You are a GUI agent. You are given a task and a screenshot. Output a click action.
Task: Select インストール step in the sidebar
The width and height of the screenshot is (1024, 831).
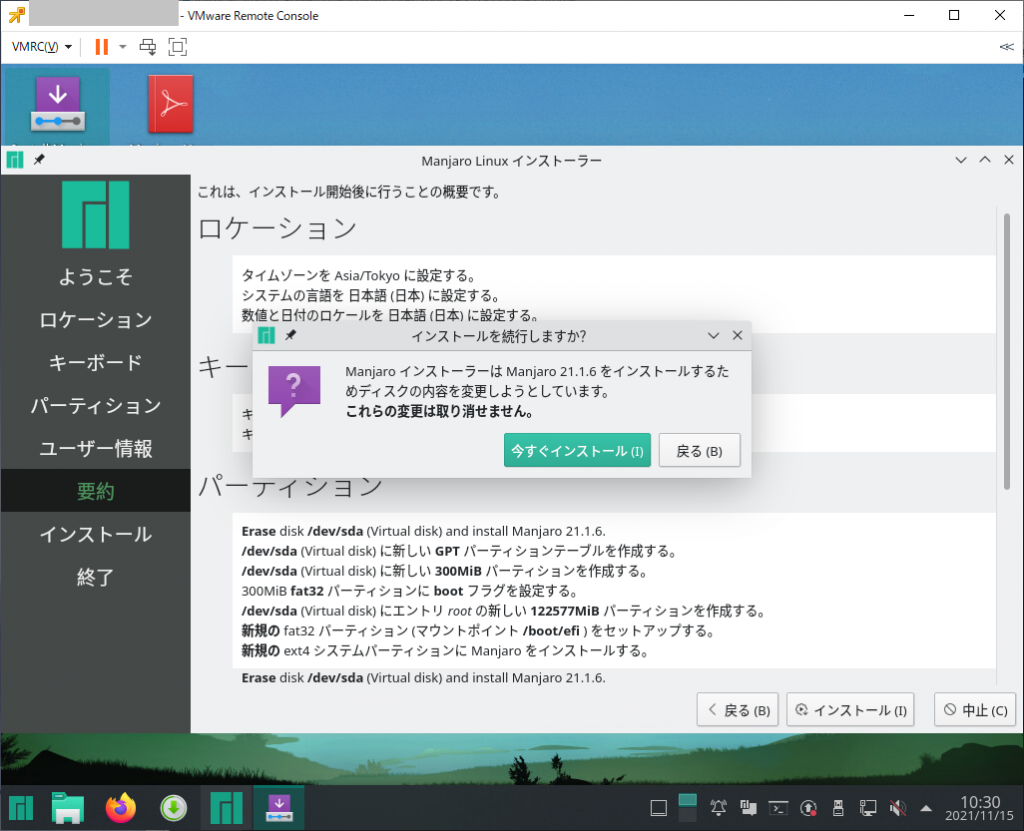point(95,534)
